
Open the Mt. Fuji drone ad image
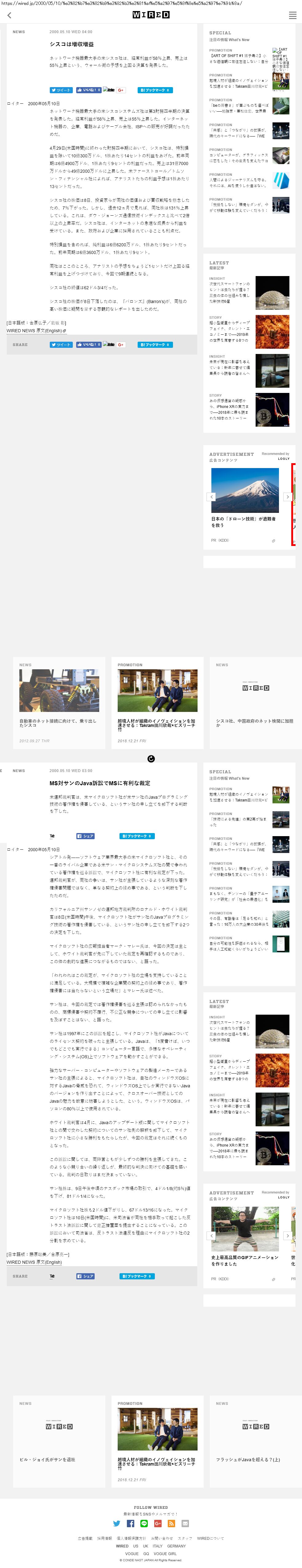245,490
